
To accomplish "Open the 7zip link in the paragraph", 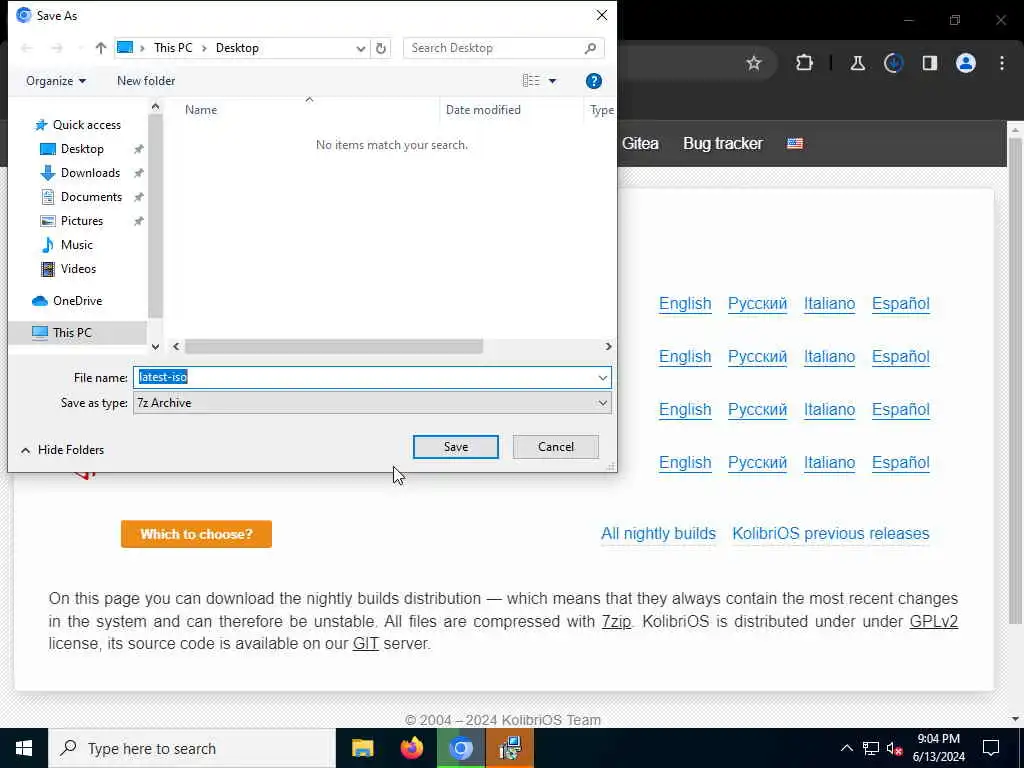I will [x=616, y=621].
